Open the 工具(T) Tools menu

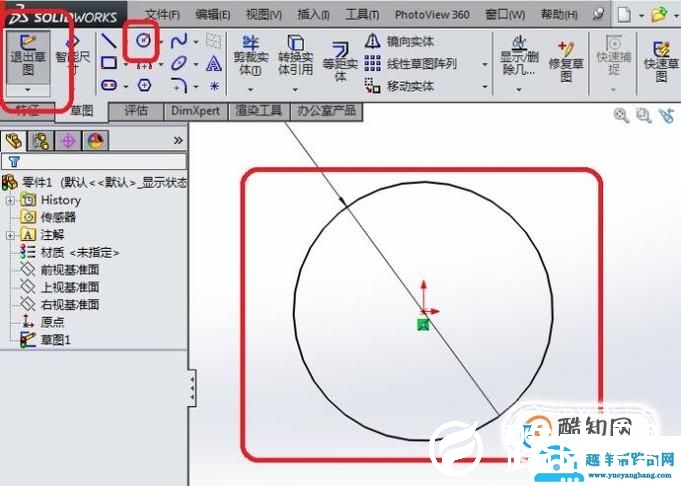click(362, 15)
